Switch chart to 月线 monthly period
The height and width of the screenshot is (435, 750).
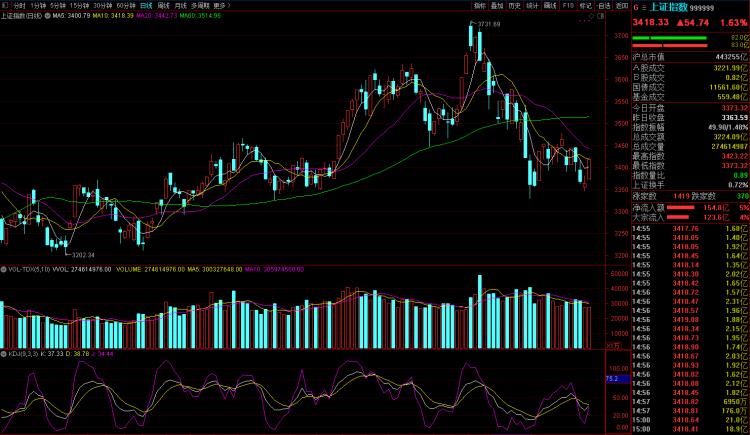[x=180, y=5]
